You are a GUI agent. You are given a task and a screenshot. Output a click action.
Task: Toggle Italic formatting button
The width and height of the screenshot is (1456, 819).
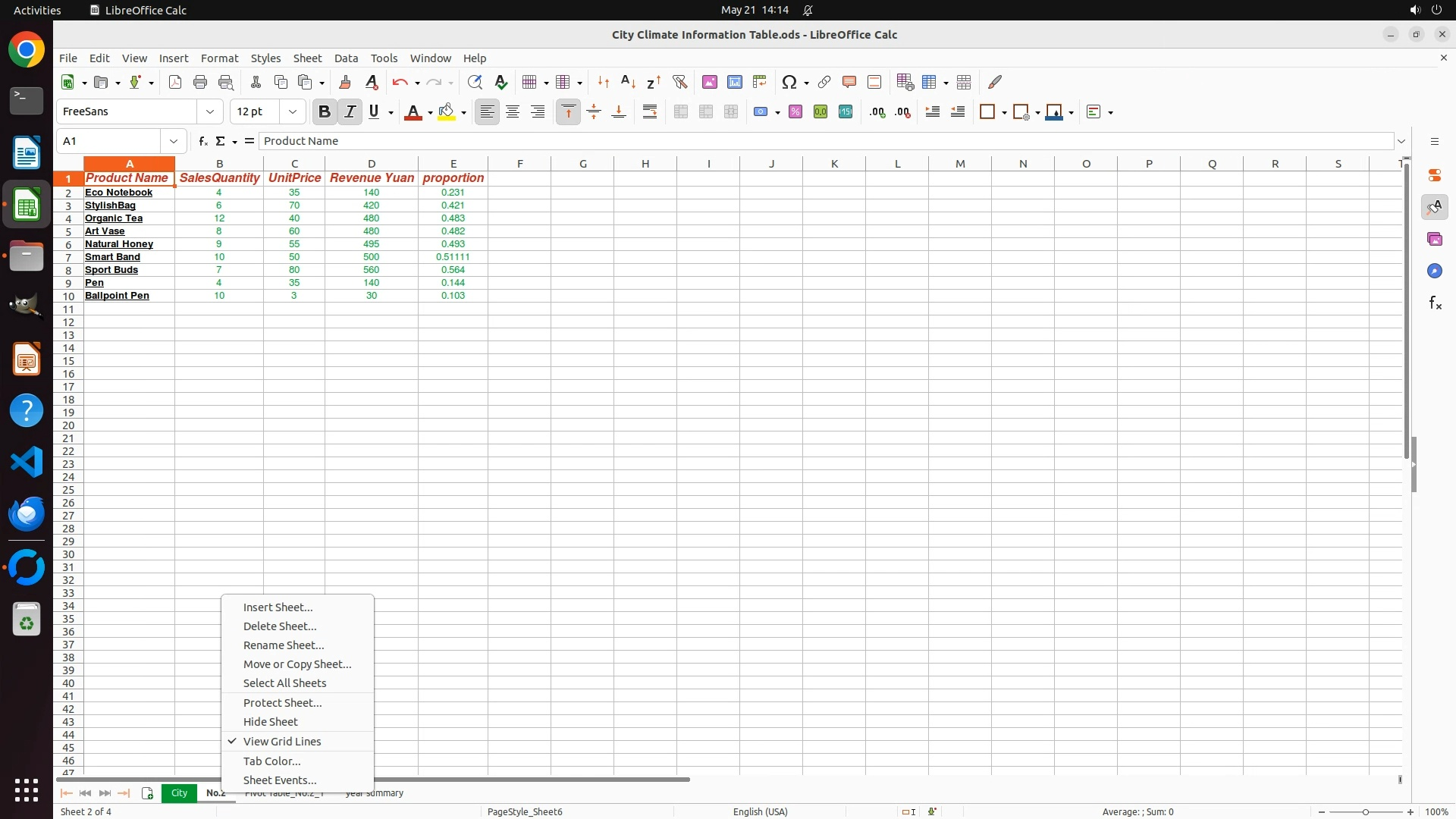tap(350, 112)
